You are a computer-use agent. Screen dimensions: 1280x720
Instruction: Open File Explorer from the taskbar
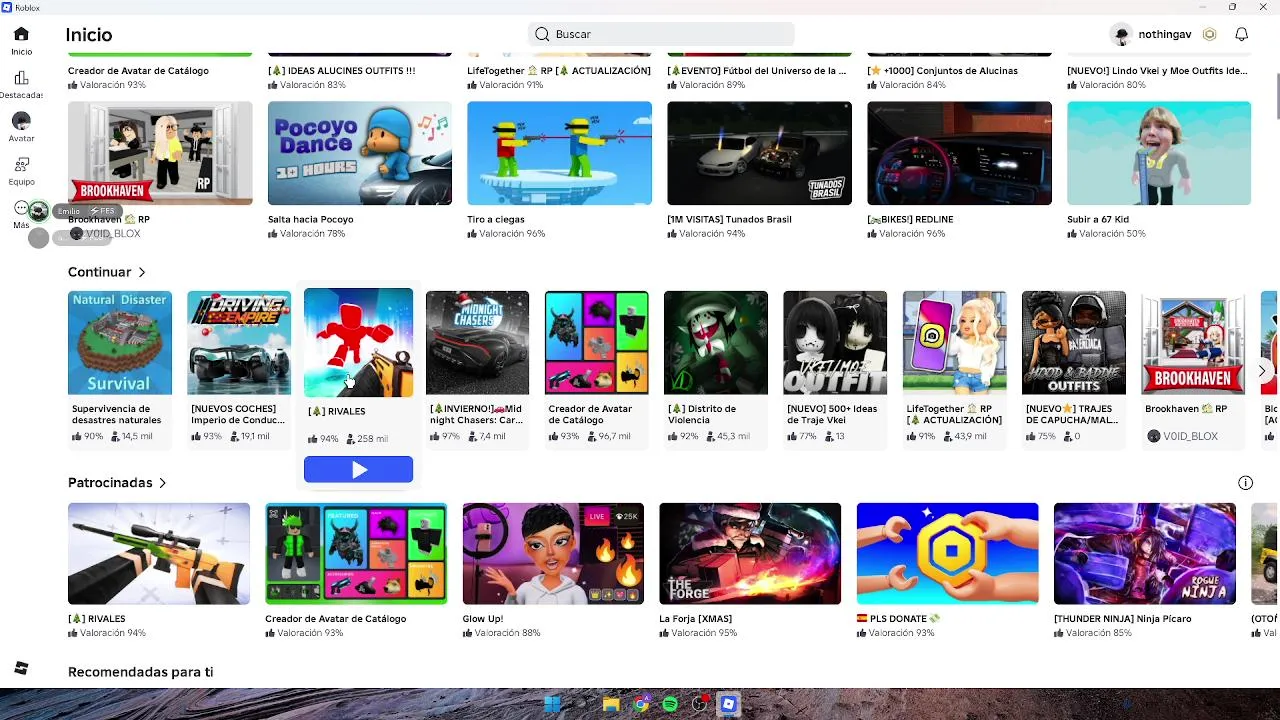[611, 704]
